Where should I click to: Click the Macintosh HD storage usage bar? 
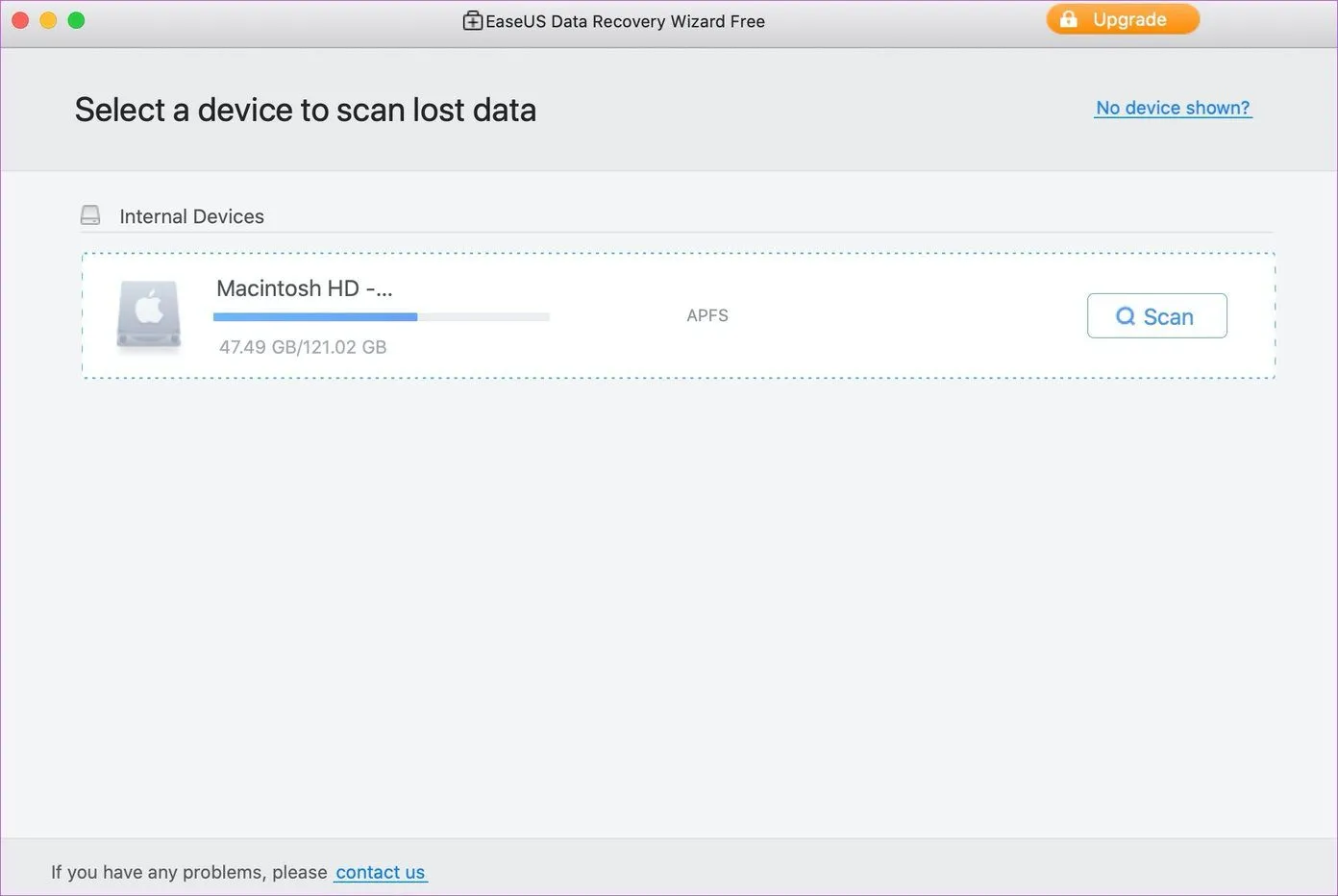(381, 316)
